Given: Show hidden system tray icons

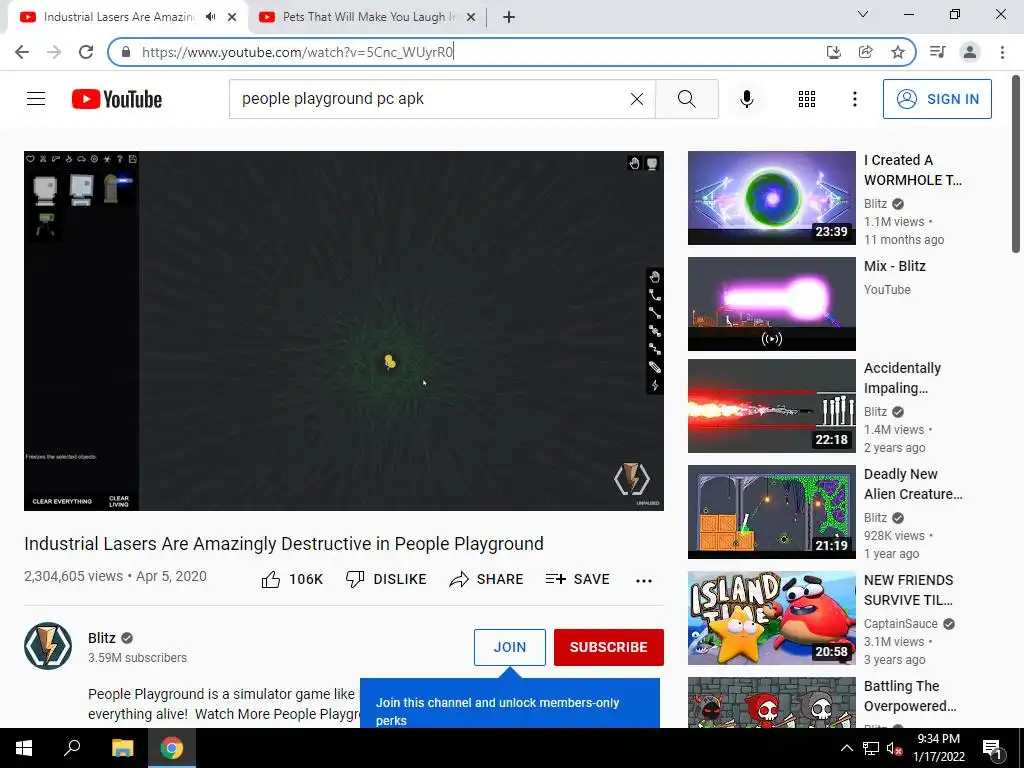Looking at the screenshot, I should [x=846, y=748].
